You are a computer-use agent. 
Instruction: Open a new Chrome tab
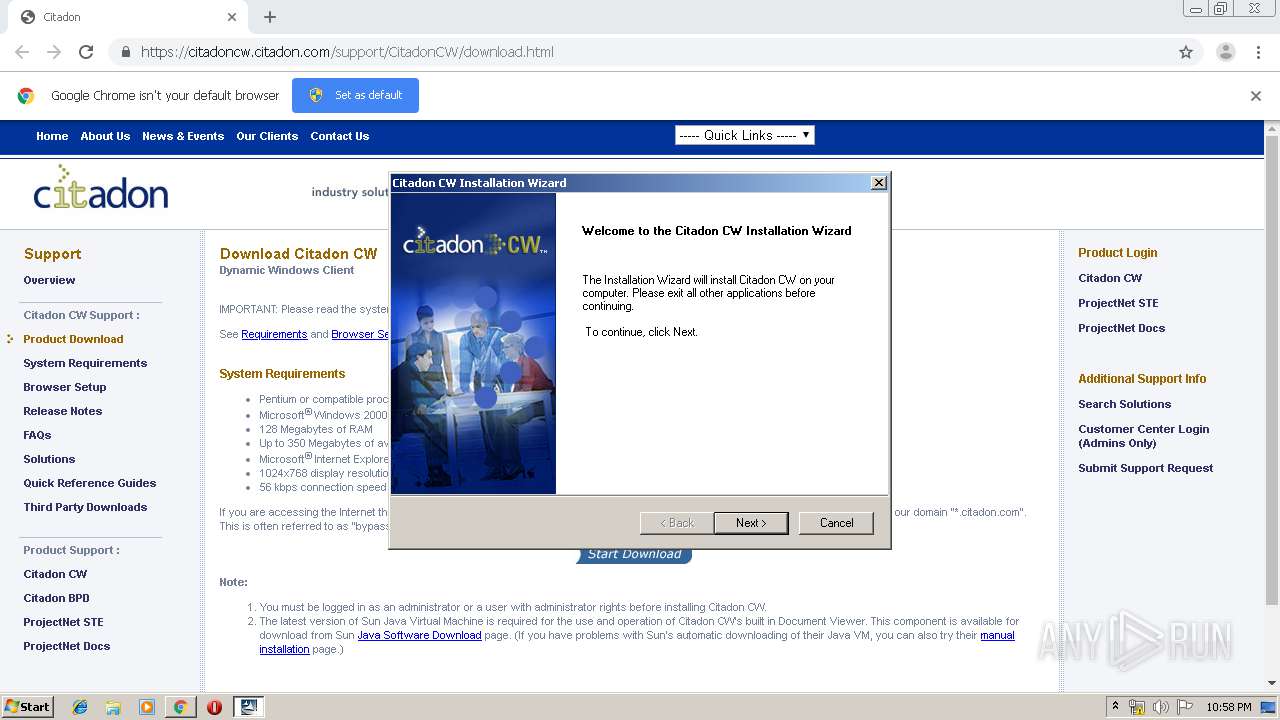coord(270,17)
